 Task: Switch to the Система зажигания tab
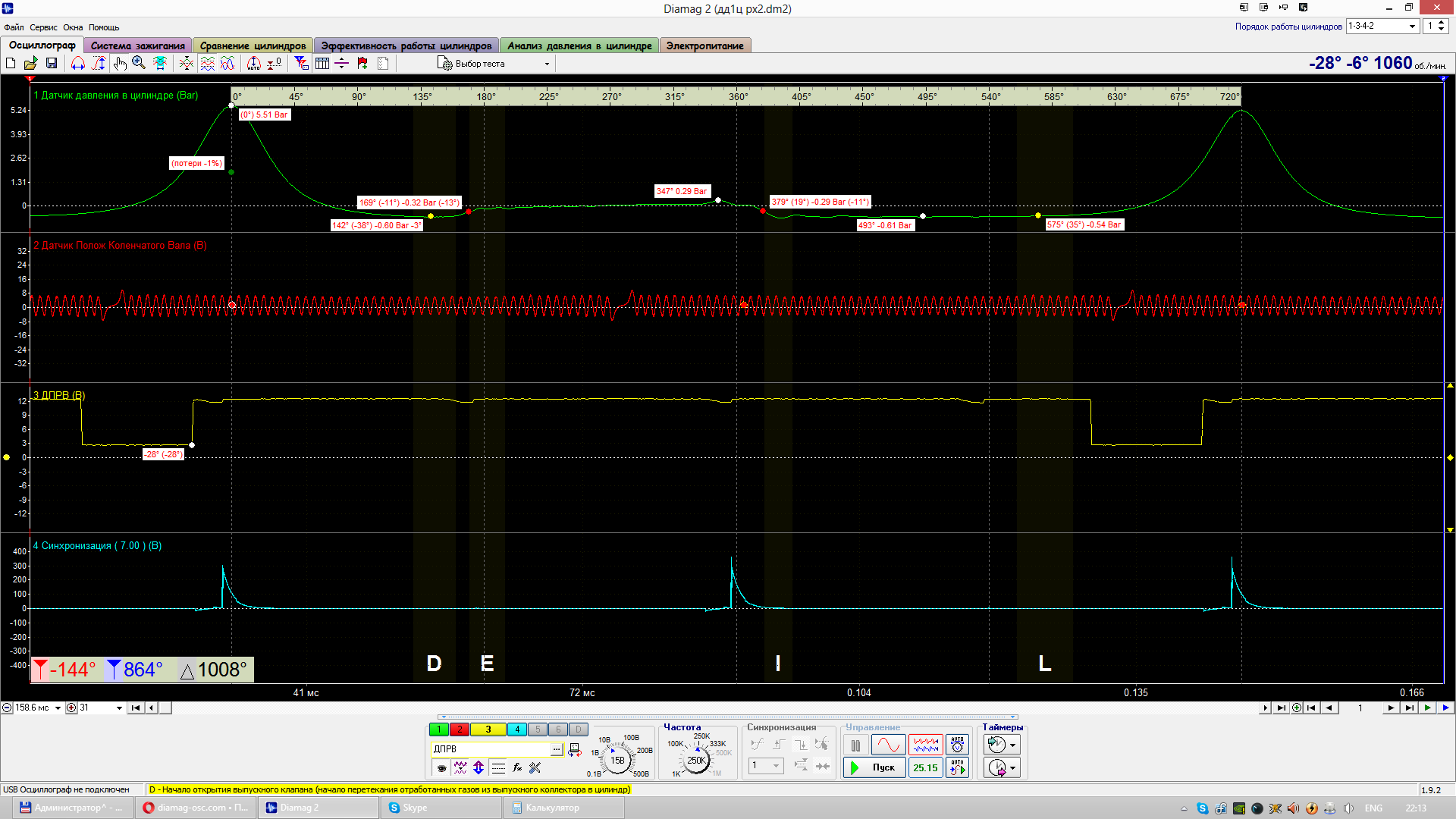[x=138, y=45]
